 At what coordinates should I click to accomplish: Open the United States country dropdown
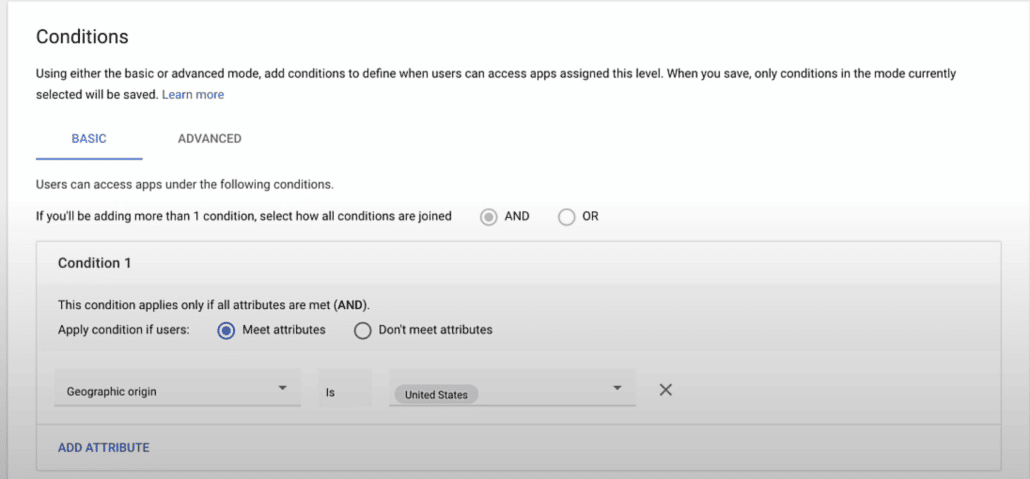pos(512,388)
